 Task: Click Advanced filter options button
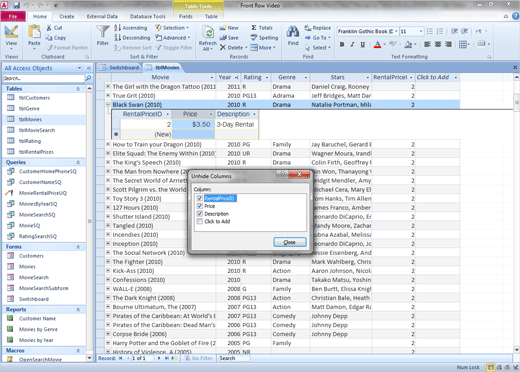(173, 38)
